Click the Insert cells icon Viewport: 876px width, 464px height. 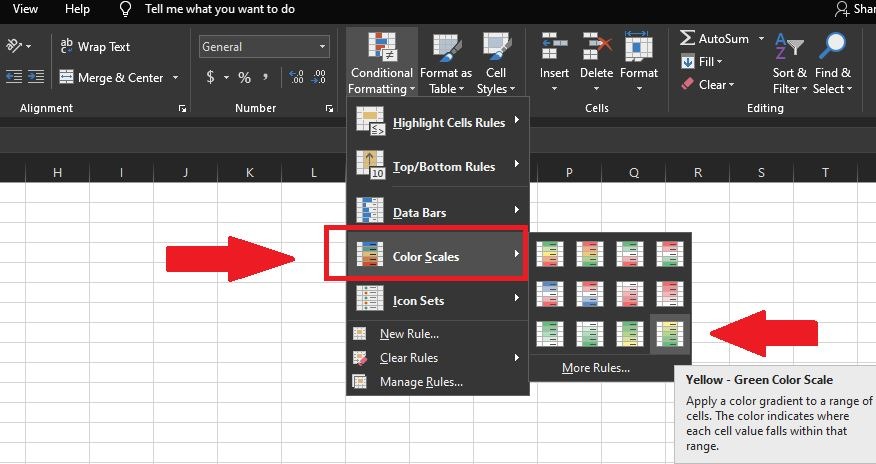tap(554, 47)
